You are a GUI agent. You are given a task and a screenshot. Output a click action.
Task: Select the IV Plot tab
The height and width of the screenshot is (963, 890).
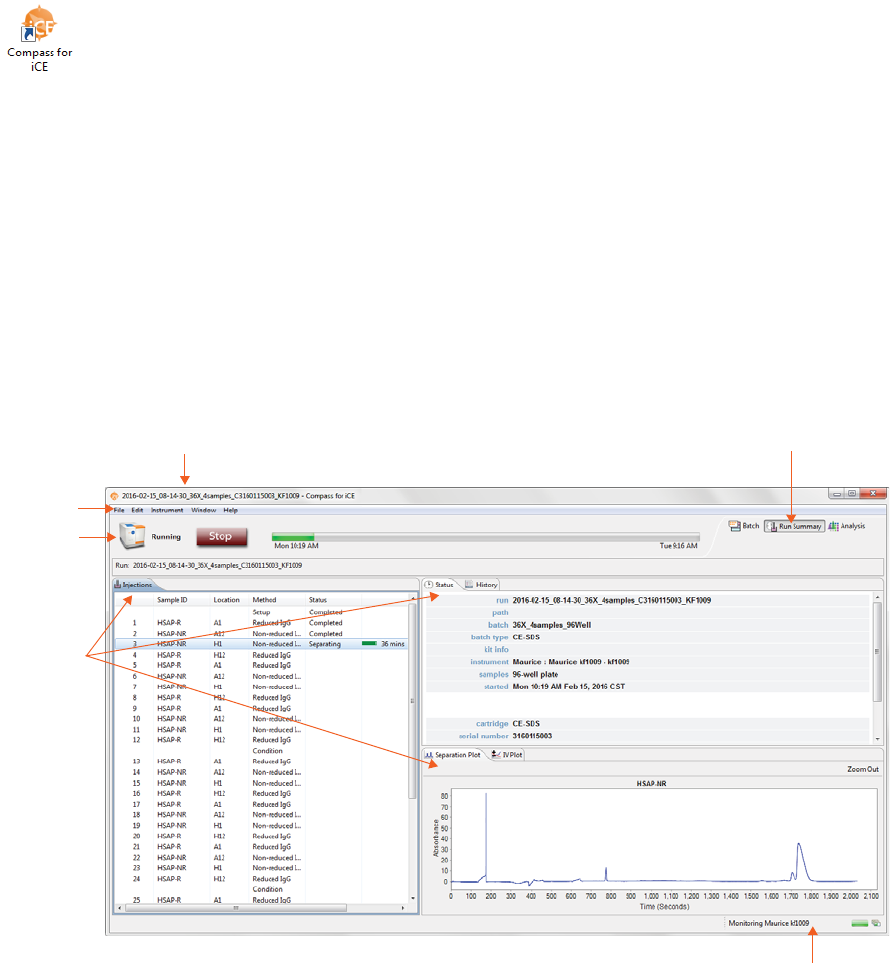[x=507, y=755]
